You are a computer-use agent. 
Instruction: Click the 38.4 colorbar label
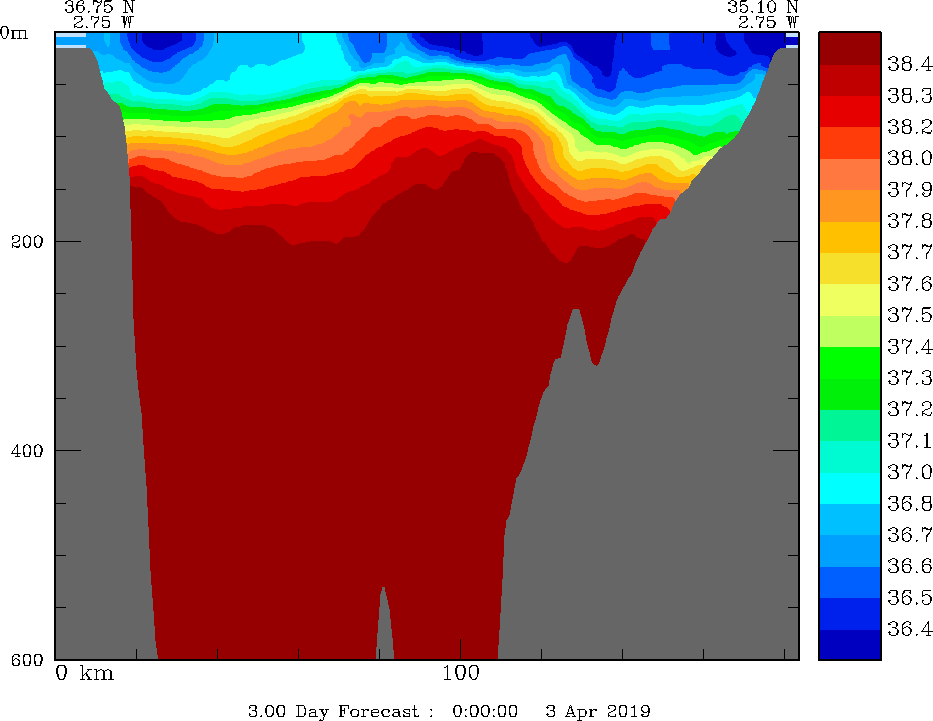909,65
